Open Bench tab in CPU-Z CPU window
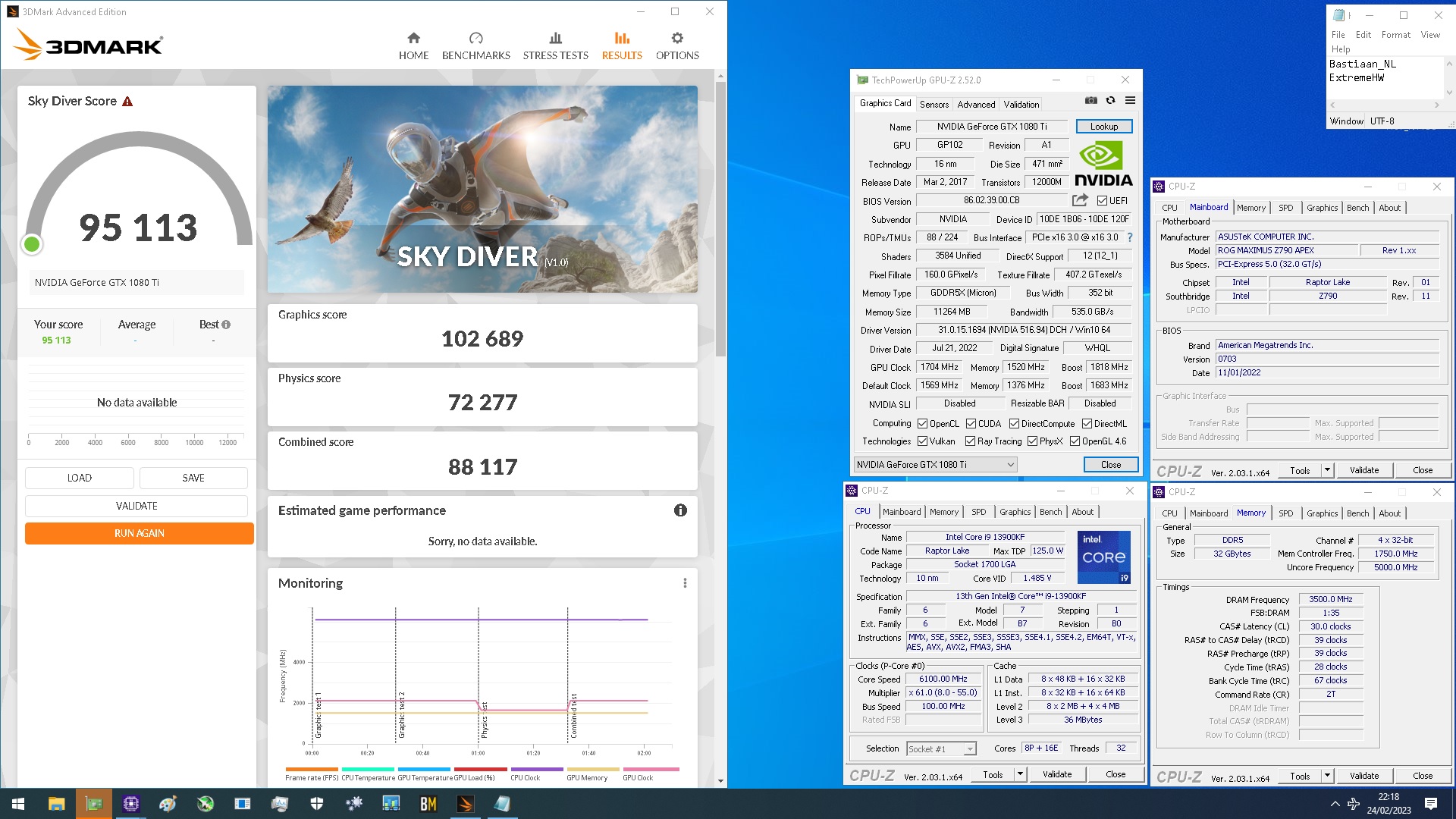Image resolution: width=1456 pixels, height=819 pixels. pos(1050,512)
